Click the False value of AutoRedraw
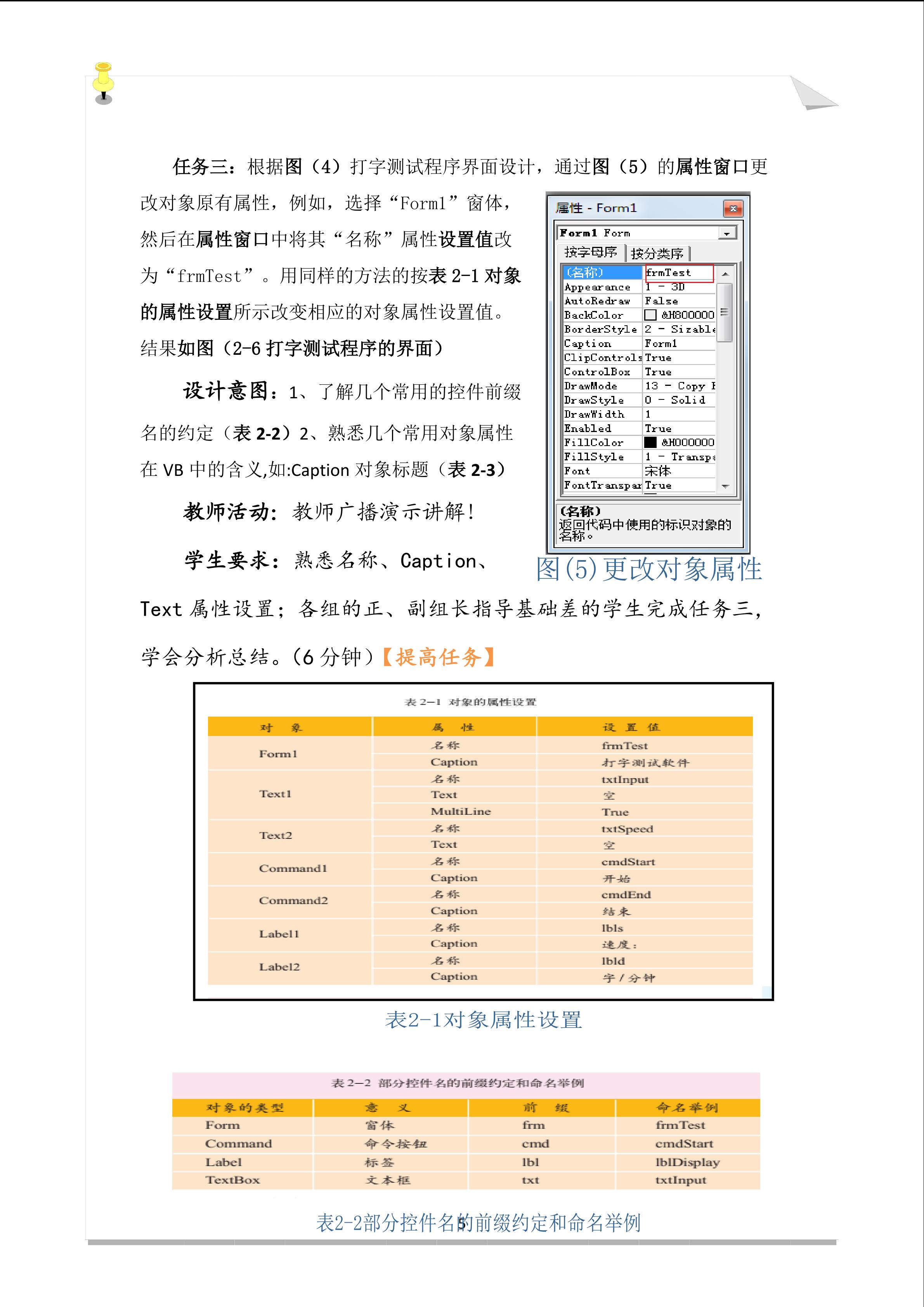 pyautogui.click(x=661, y=301)
